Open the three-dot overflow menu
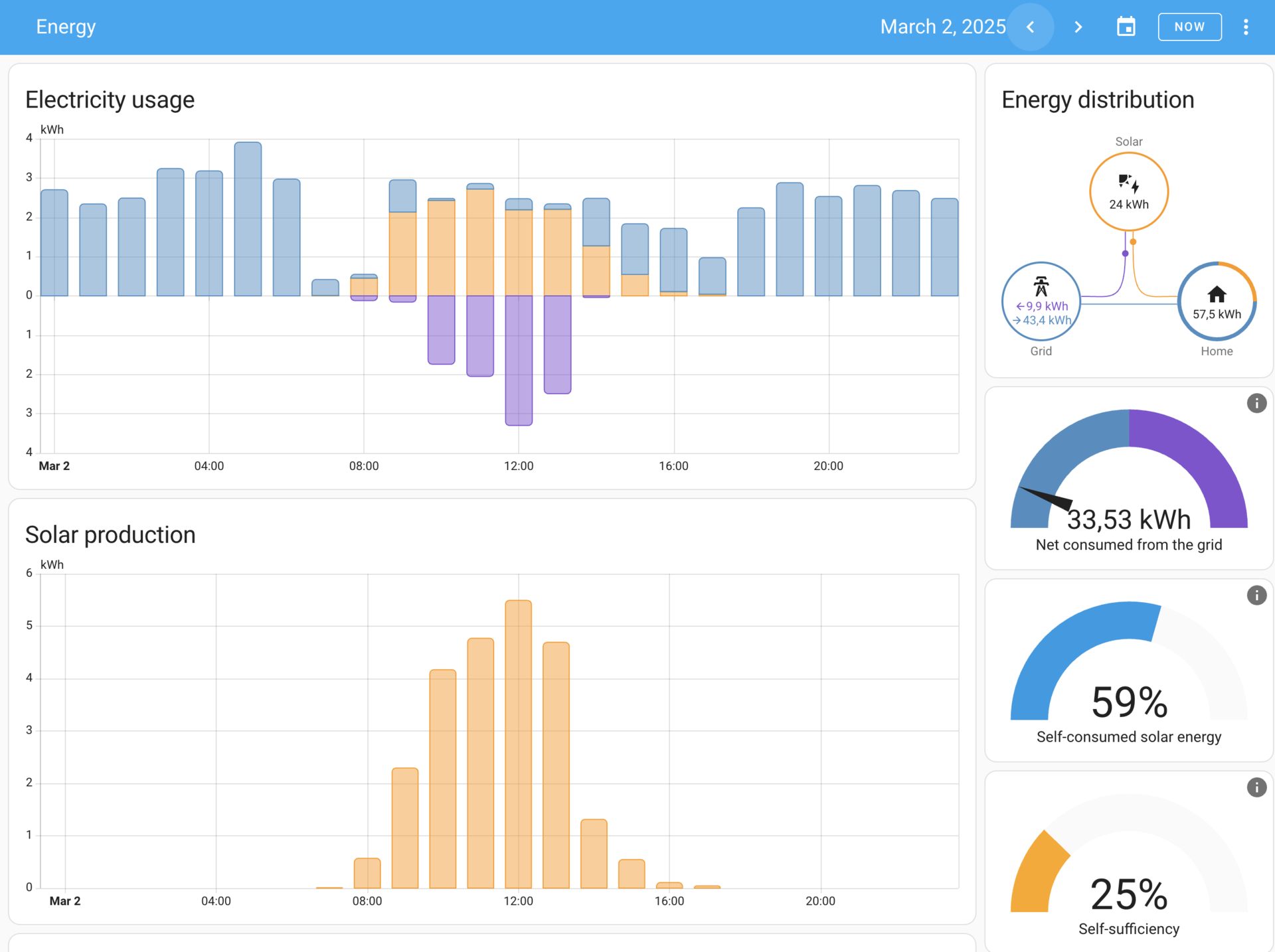 pos(1246,27)
